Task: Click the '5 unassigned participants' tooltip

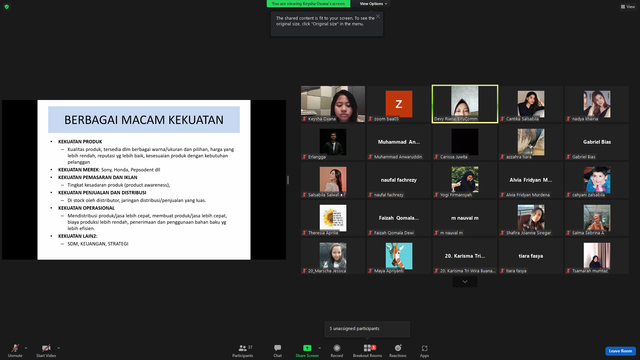Action: point(367,329)
